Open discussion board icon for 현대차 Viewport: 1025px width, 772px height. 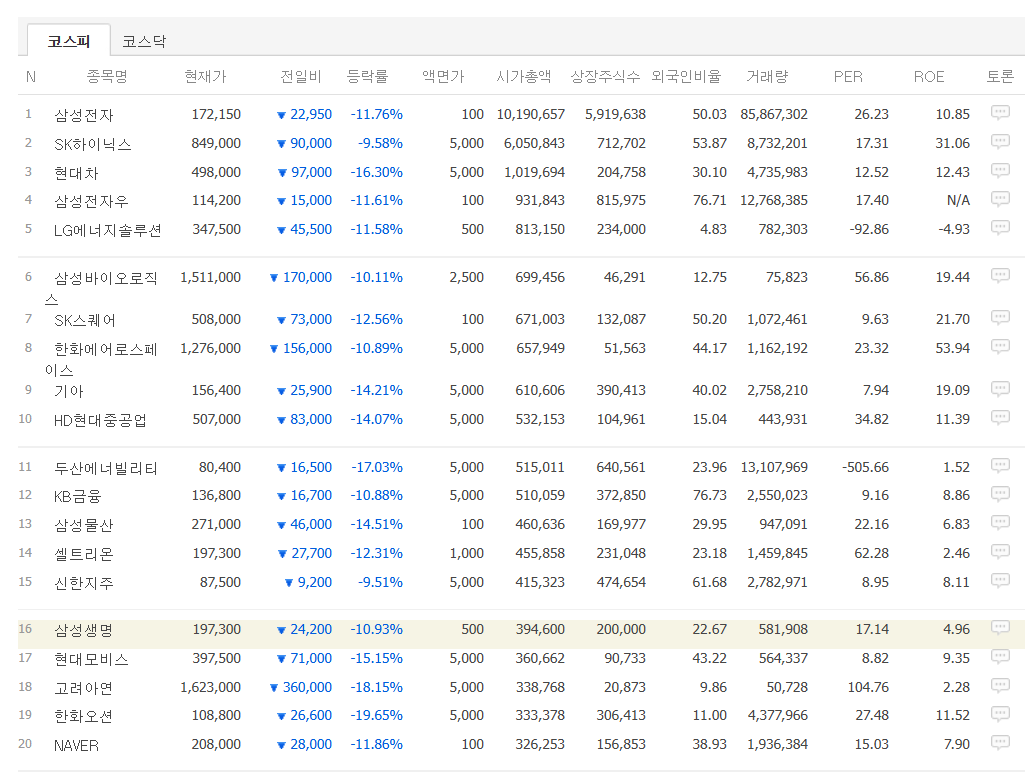1000,171
